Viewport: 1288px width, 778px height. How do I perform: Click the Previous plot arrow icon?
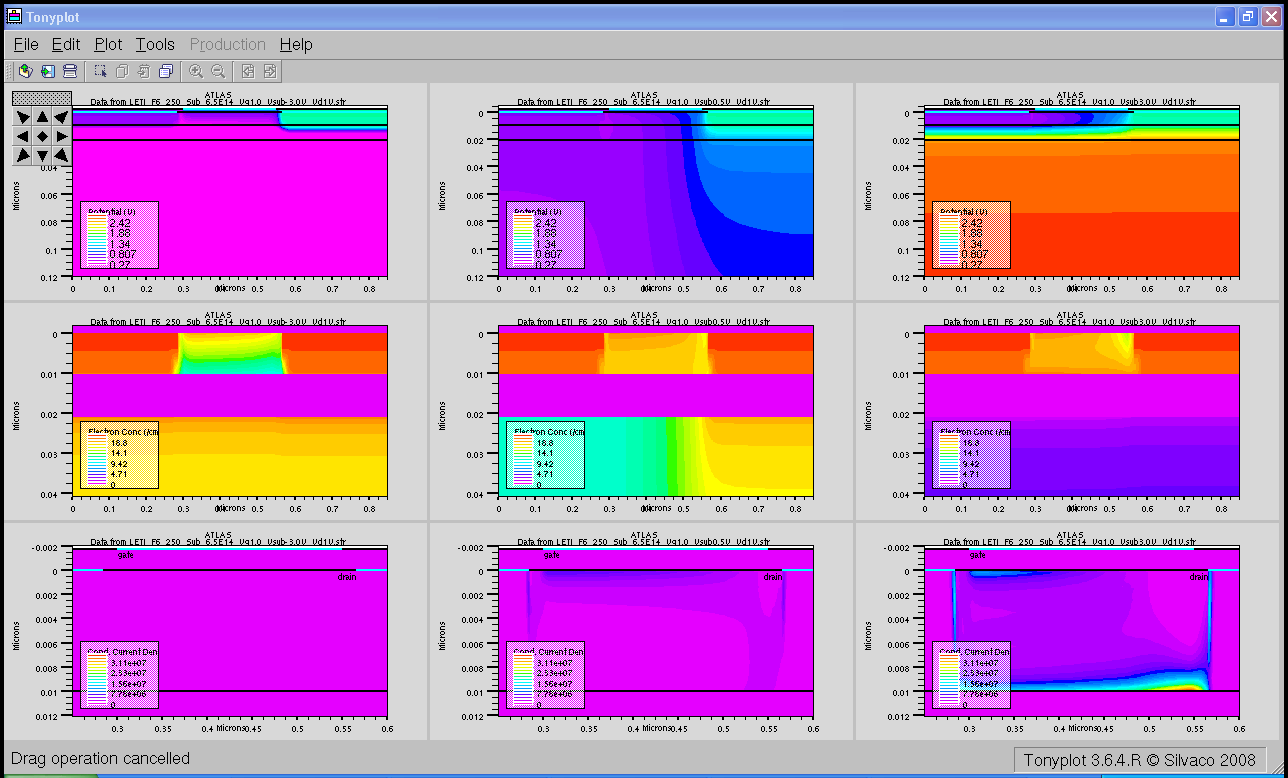(248, 71)
